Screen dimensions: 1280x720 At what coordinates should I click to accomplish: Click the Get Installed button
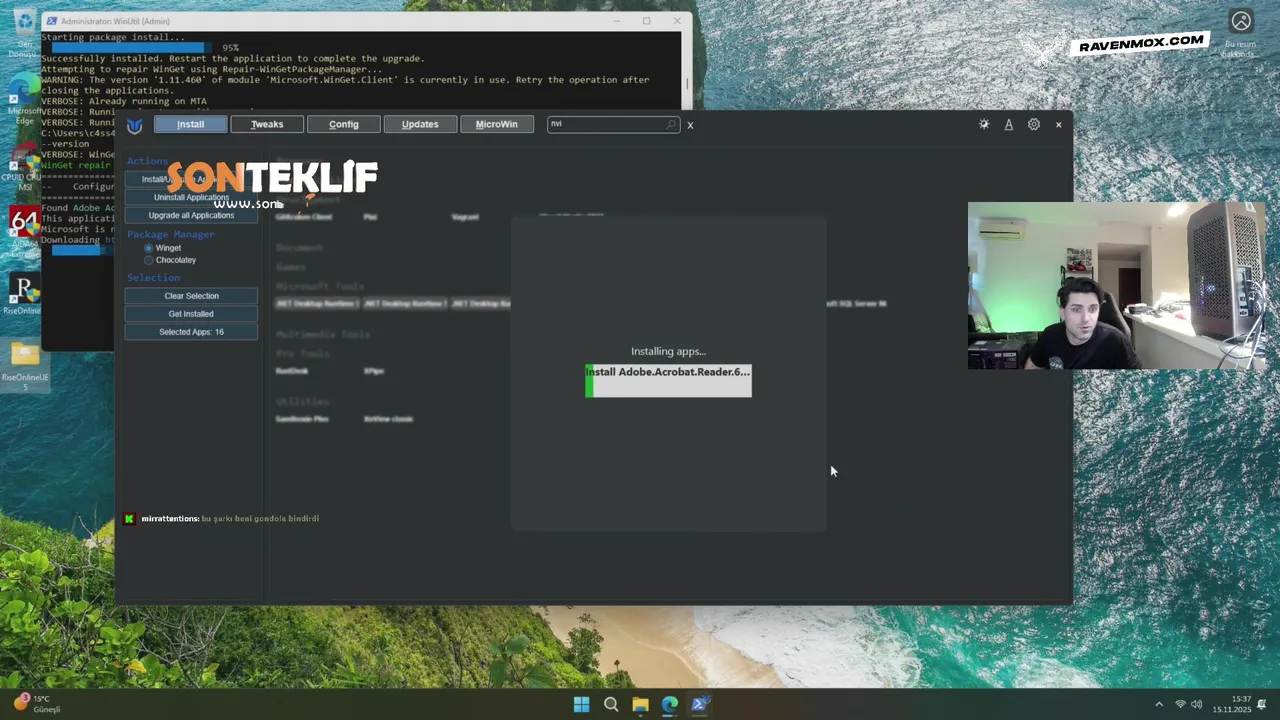pos(191,314)
